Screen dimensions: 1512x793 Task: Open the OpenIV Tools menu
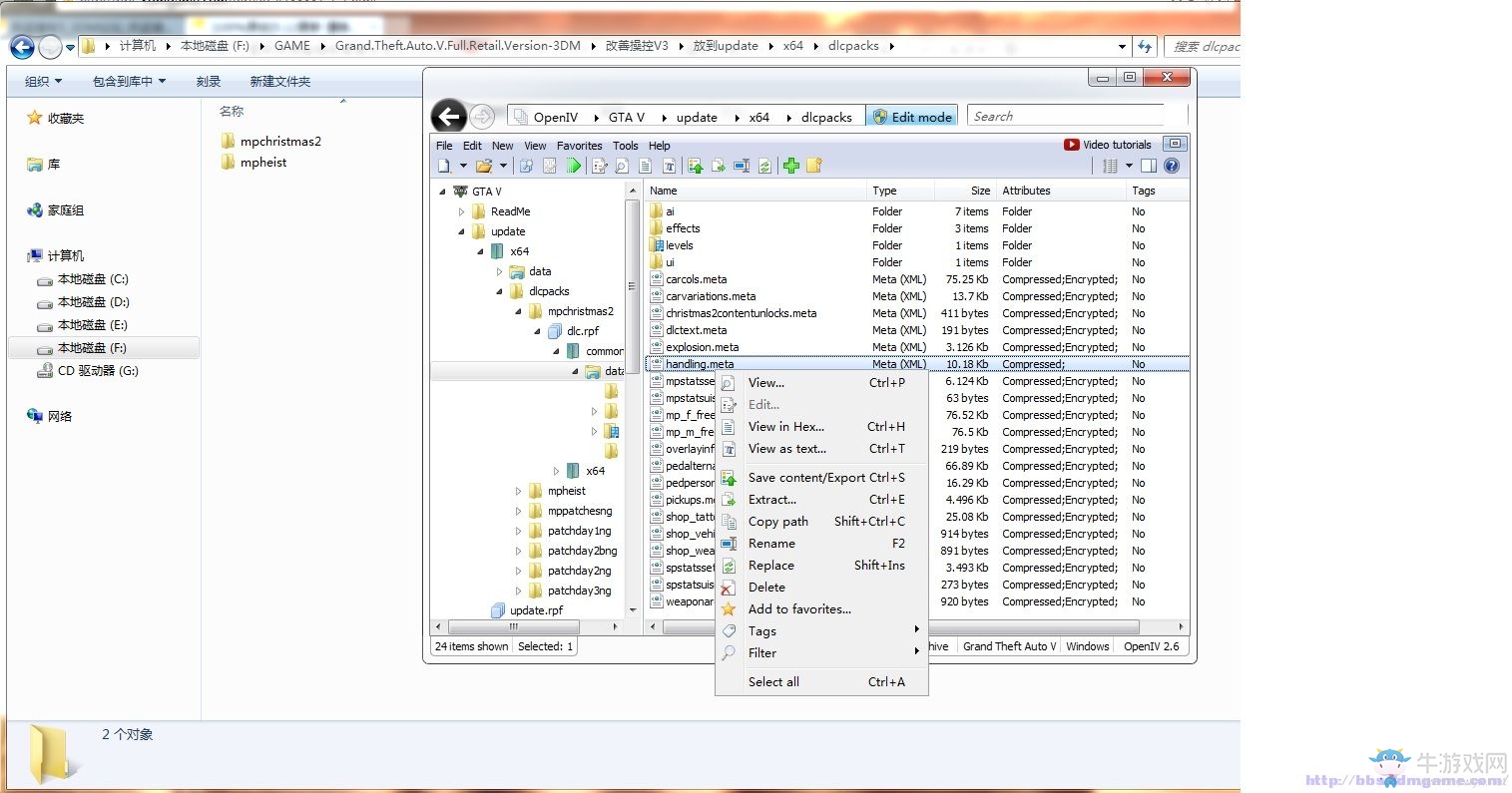pyautogui.click(x=625, y=146)
